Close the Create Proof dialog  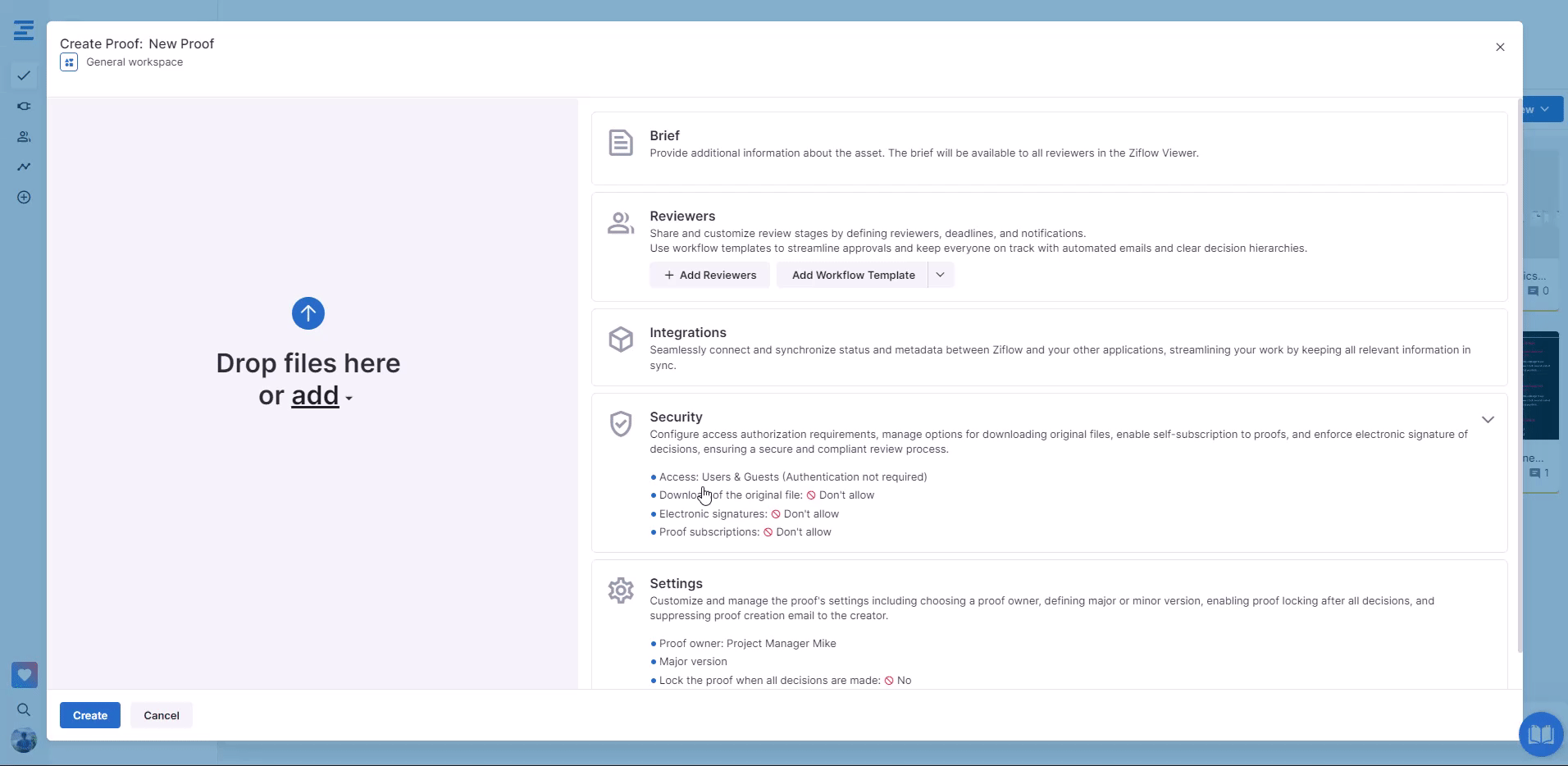pos(1500,47)
